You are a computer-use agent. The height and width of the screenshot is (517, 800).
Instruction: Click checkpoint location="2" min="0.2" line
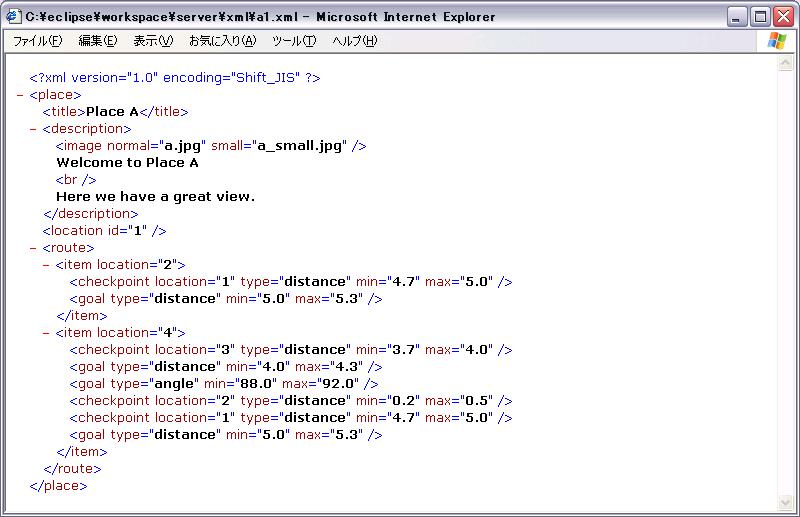[x=291, y=401]
